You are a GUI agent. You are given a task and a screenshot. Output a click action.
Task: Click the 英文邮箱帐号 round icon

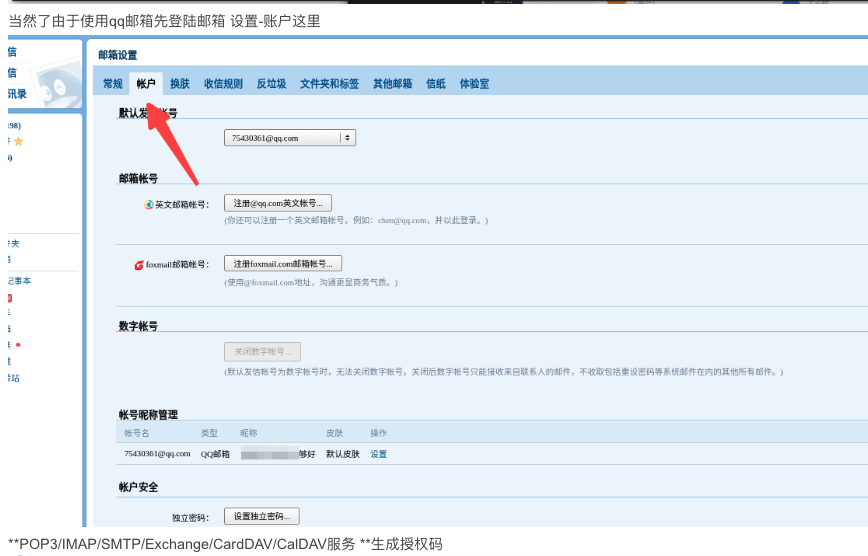(148, 204)
